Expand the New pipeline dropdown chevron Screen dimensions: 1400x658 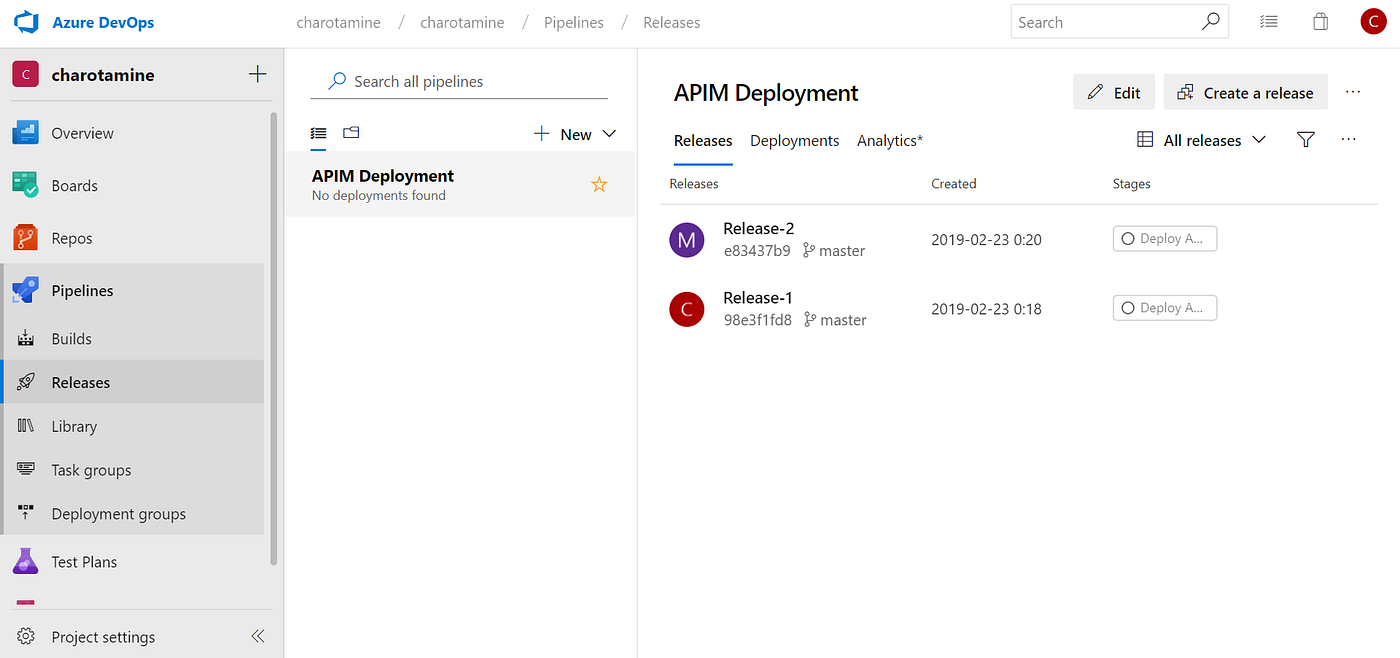610,133
